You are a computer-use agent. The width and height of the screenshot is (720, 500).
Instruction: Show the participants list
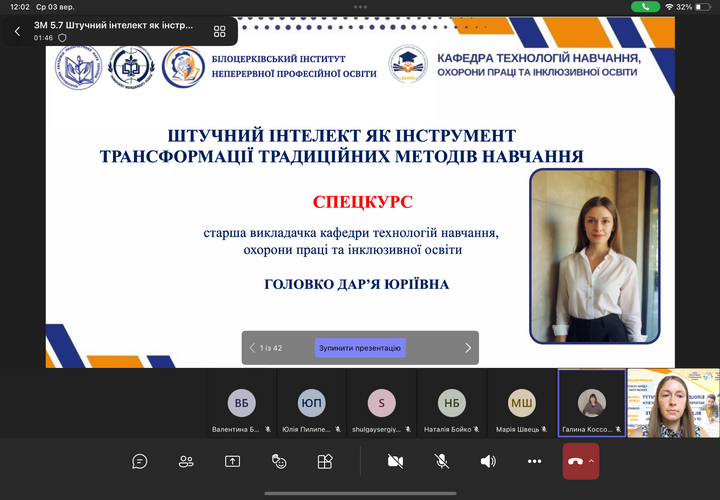(186, 461)
